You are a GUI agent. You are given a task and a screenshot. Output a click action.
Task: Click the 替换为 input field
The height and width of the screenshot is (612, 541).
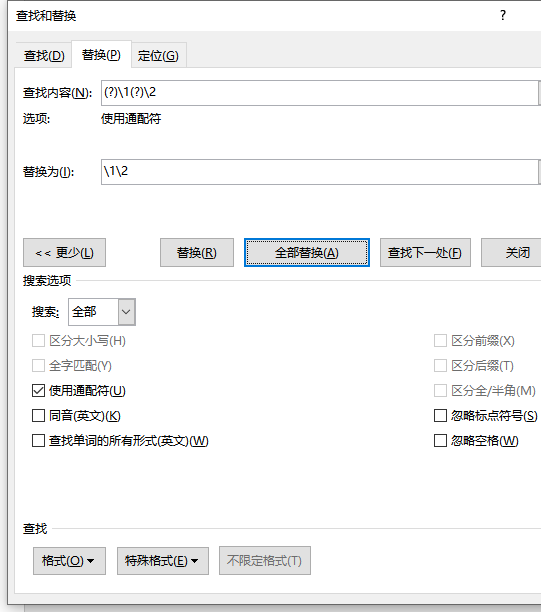(x=320, y=172)
